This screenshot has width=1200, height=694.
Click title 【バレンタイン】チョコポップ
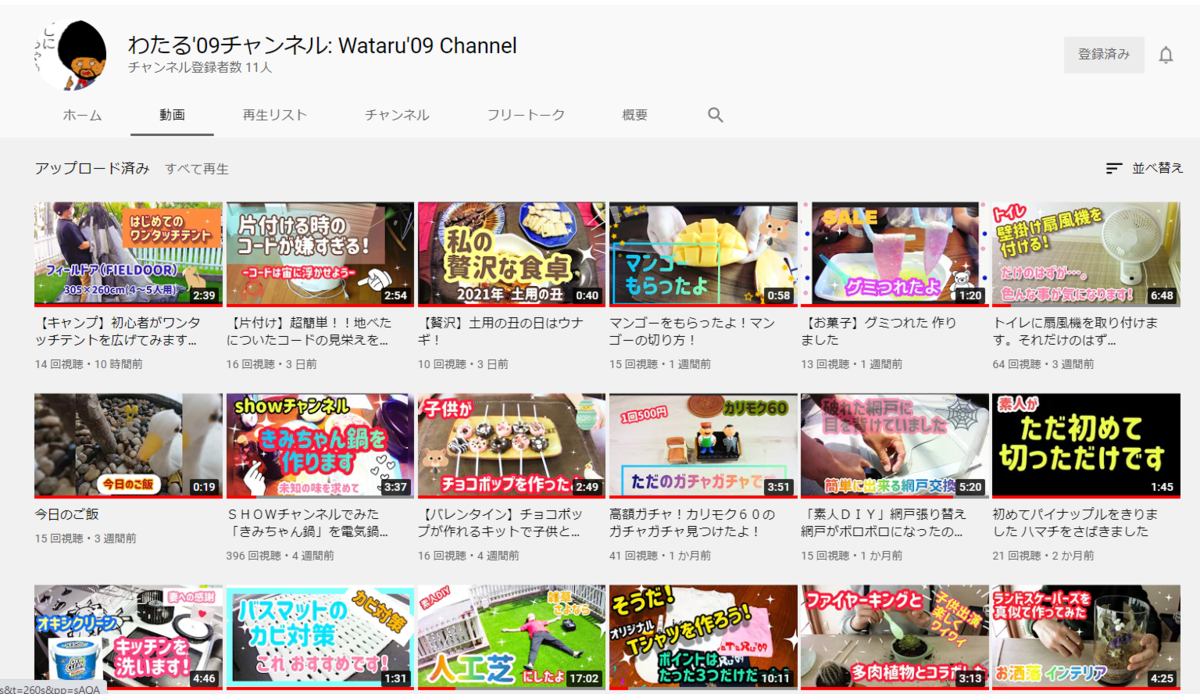[x=500, y=523]
